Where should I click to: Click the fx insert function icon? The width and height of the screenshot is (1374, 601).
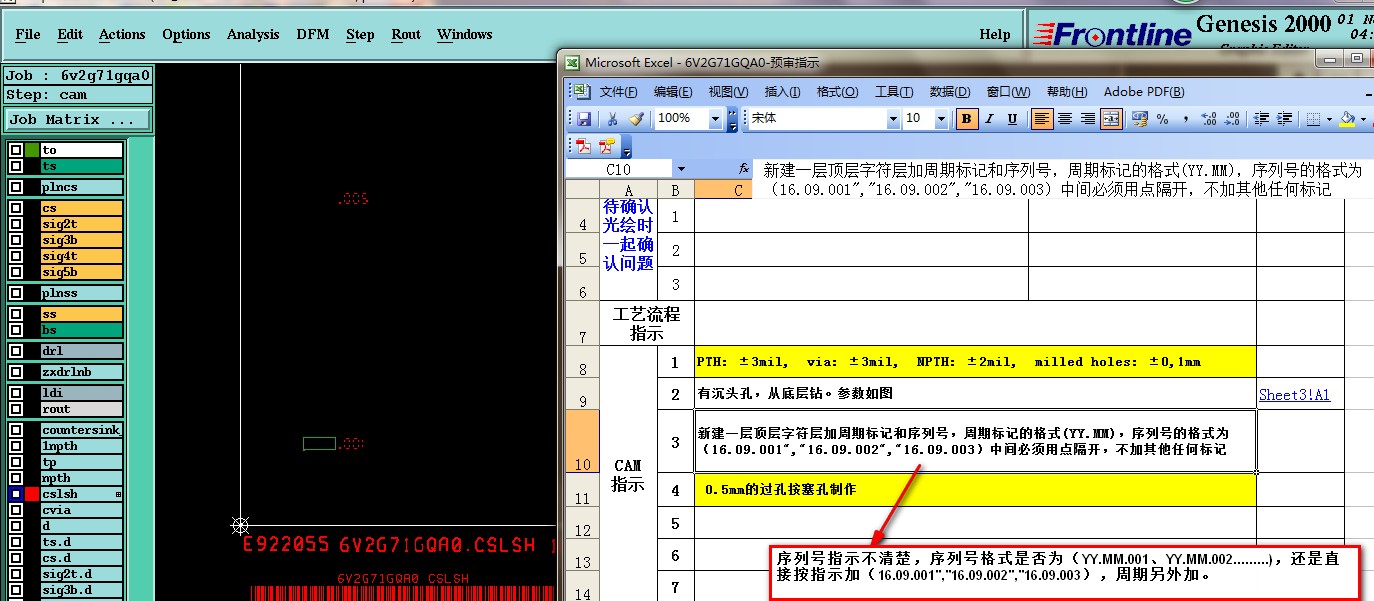click(x=743, y=169)
